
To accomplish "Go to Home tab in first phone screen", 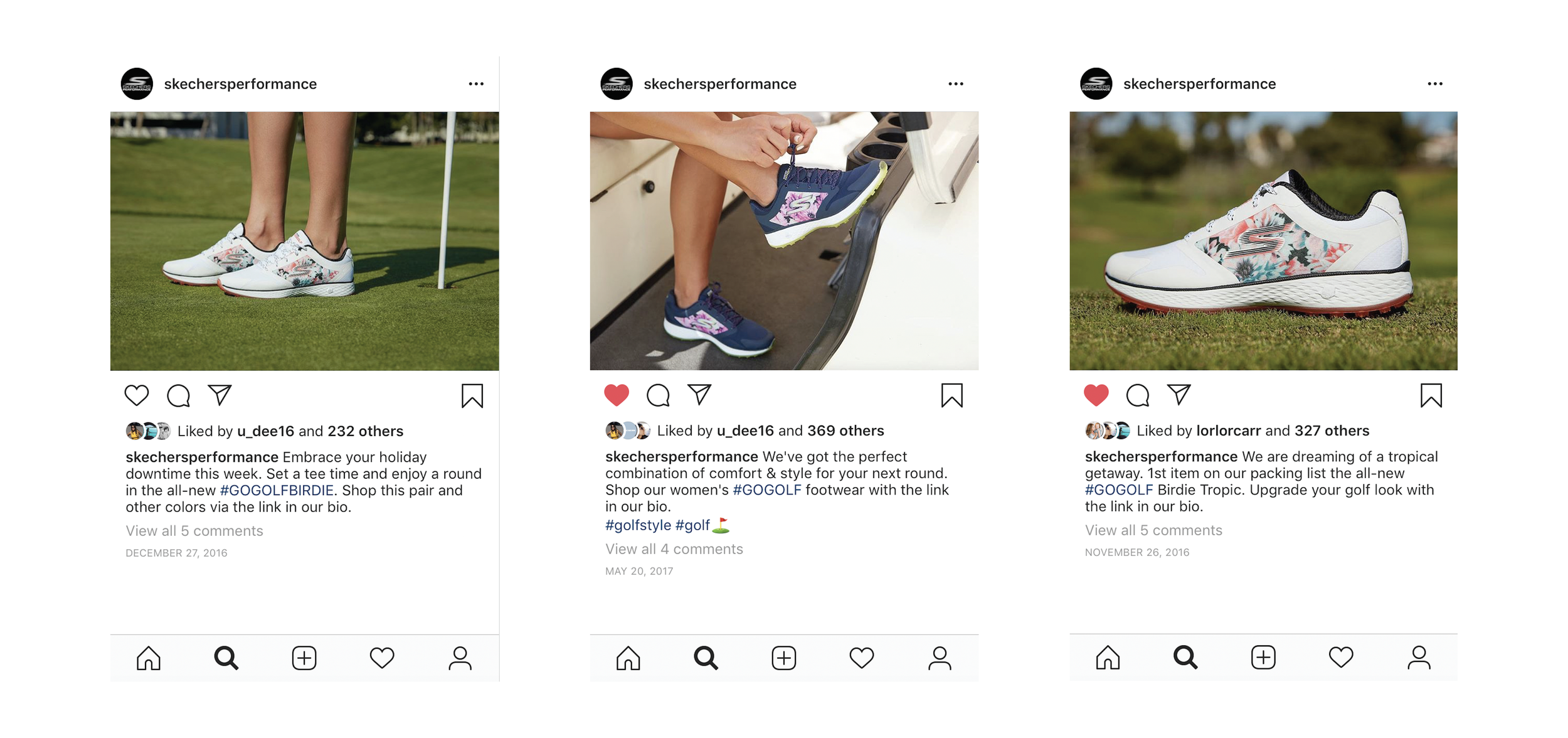I will (x=149, y=658).
